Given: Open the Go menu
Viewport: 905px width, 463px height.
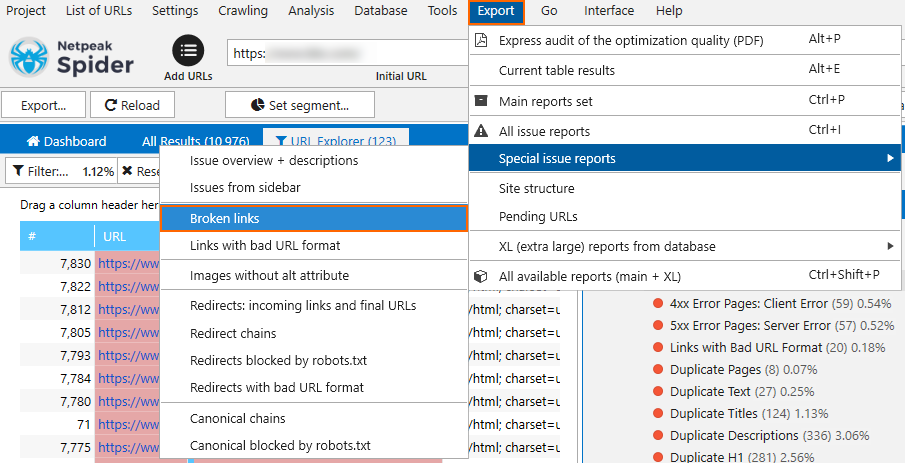Looking at the screenshot, I should tap(549, 10).
